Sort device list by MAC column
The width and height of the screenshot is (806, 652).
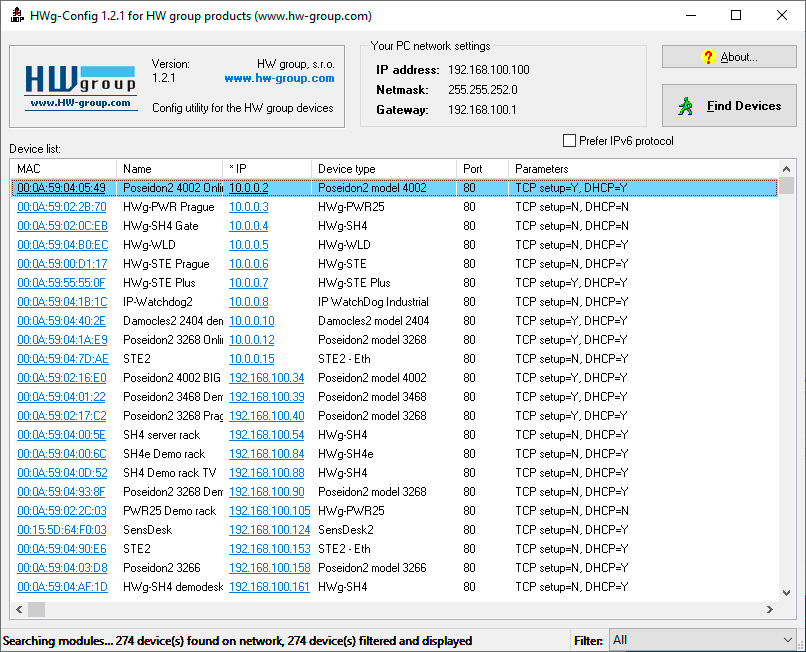click(x=63, y=169)
